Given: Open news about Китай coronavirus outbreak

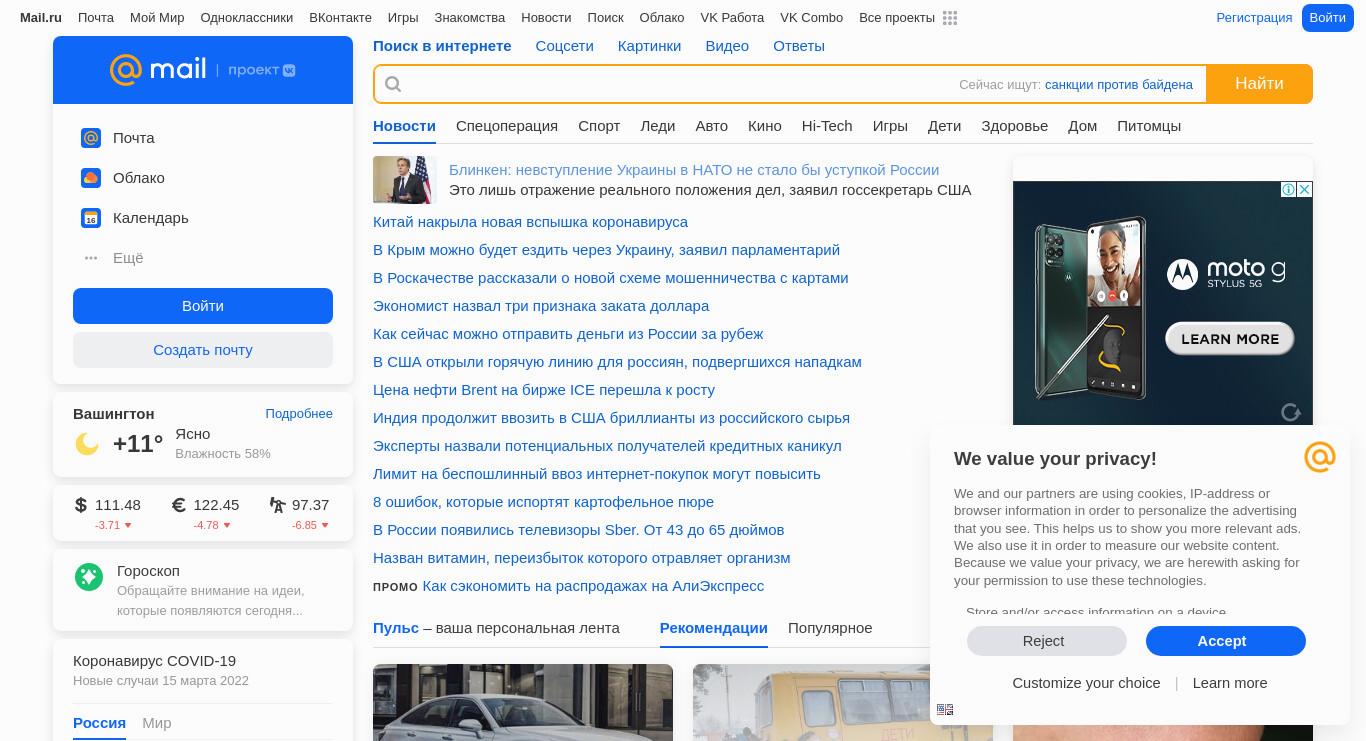Looking at the screenshot, I should 530,222.
